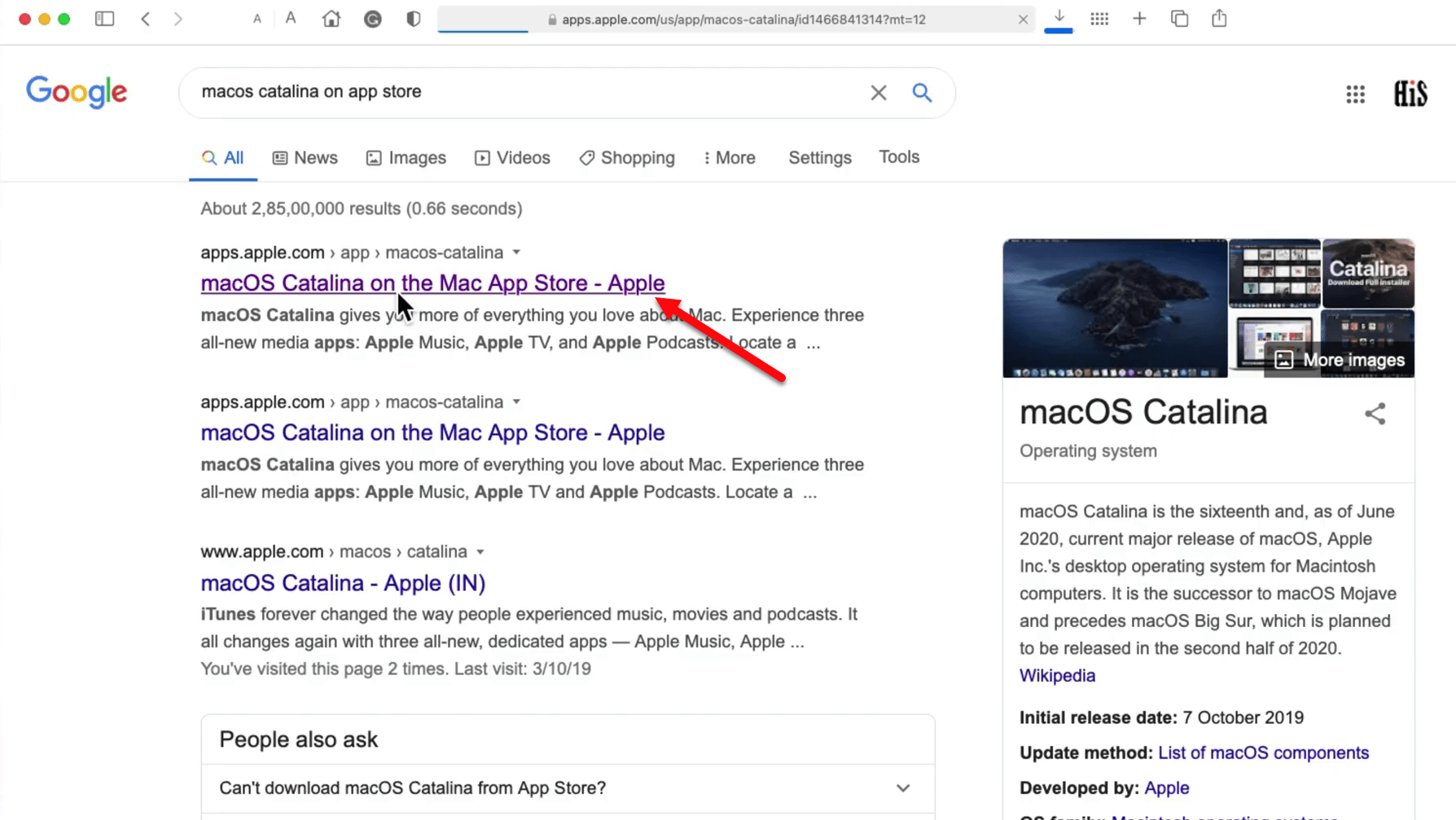Click More images button
The image size is (1456, 820).
tap(1340, 360)
